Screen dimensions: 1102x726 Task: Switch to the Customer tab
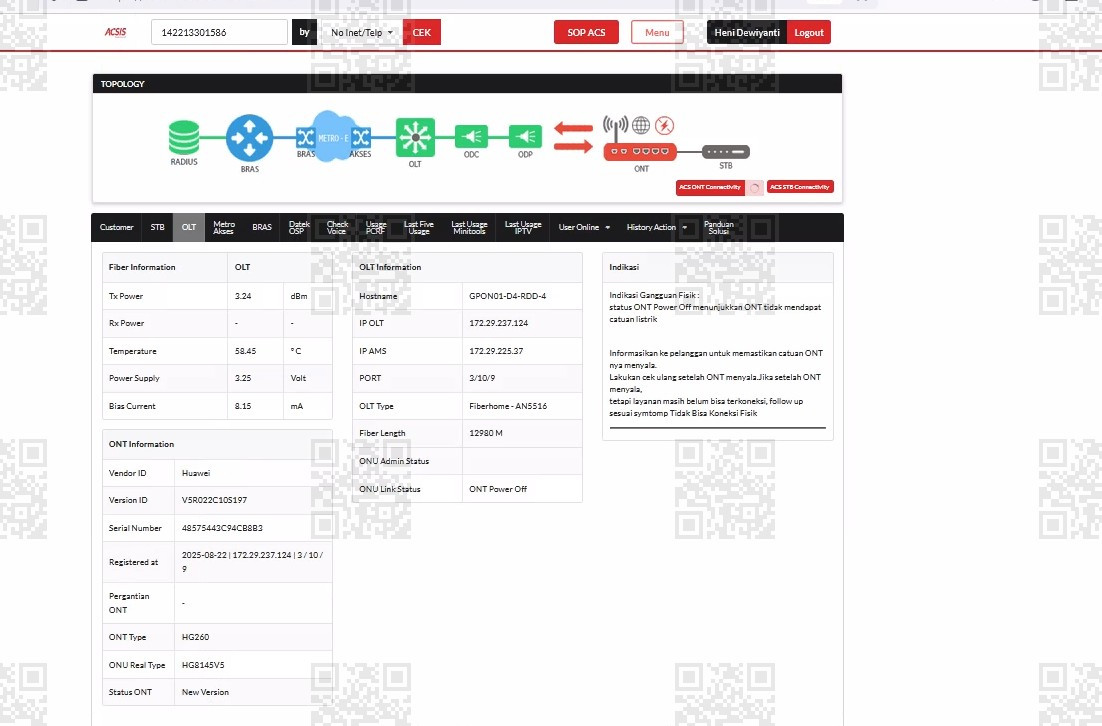[117, 228]
